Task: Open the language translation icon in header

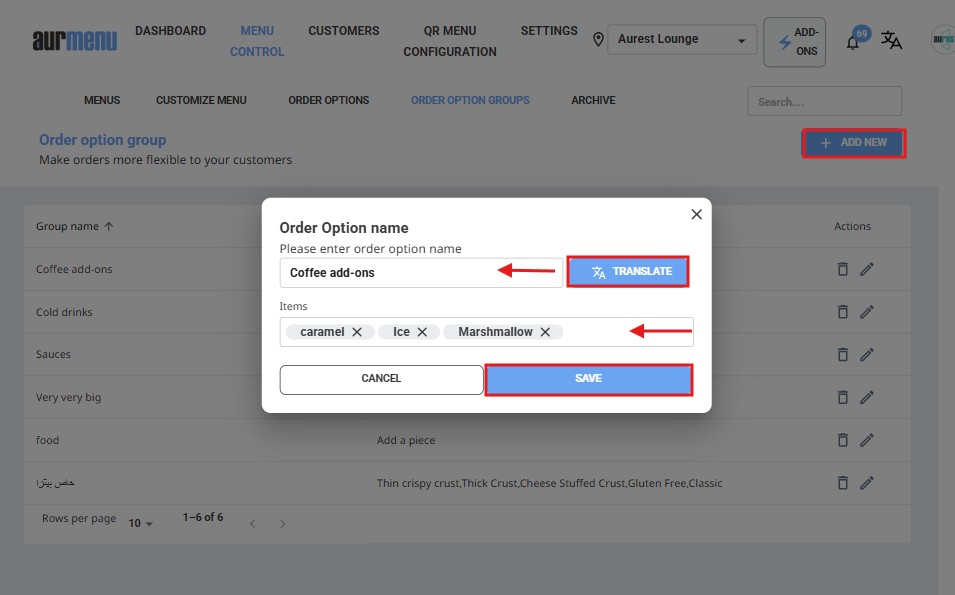Action: 891,41
